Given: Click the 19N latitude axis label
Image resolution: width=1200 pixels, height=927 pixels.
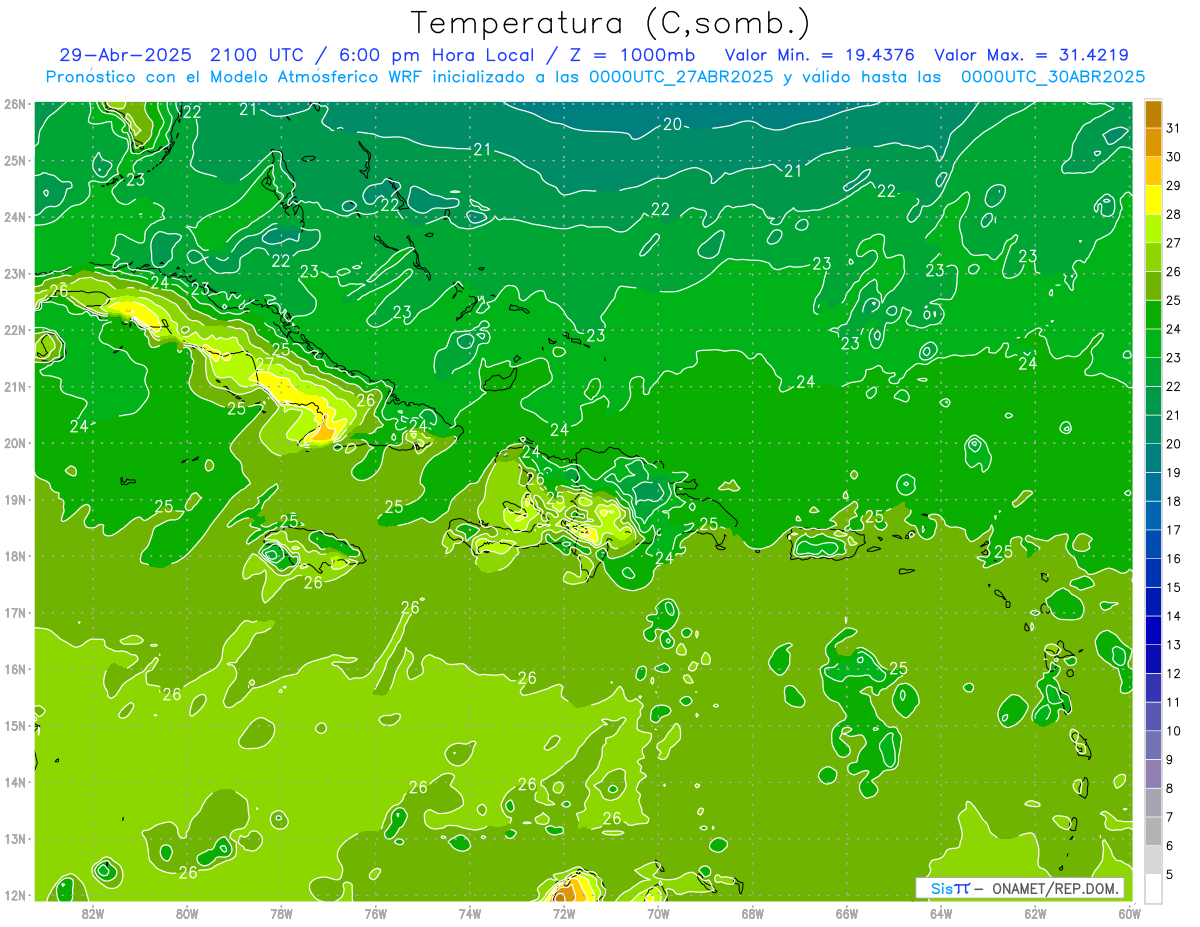Looking at the screenshot, I should 14,500.
